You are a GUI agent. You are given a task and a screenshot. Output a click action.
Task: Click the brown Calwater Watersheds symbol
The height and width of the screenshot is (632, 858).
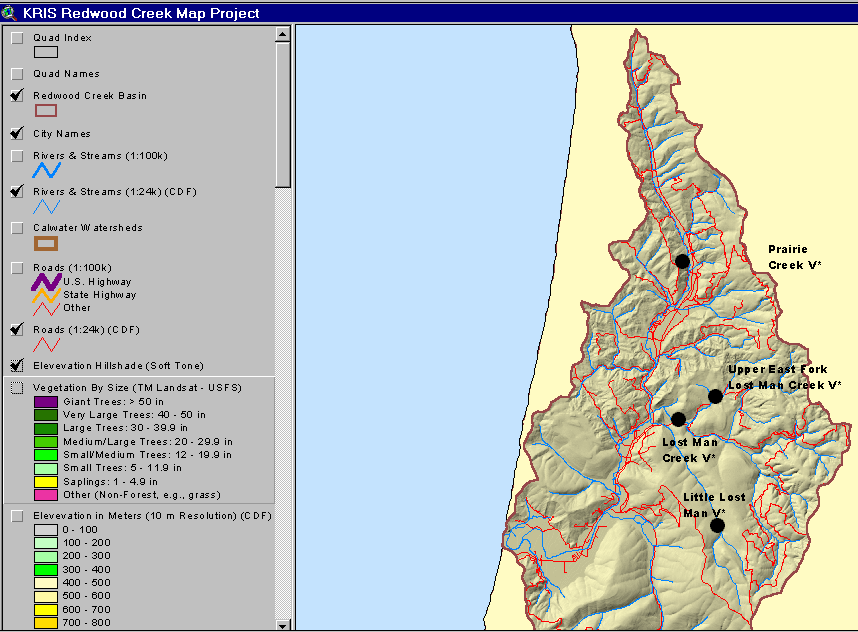tap(46, 243)
